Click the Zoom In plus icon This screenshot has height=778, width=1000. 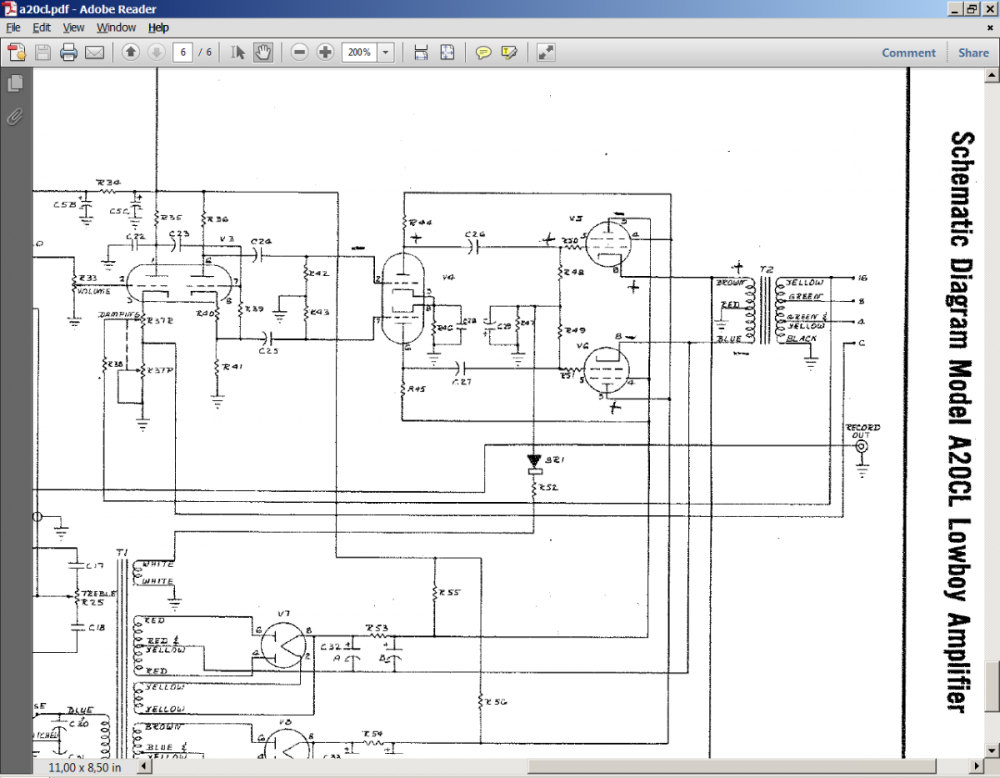(x=326, y=52)
